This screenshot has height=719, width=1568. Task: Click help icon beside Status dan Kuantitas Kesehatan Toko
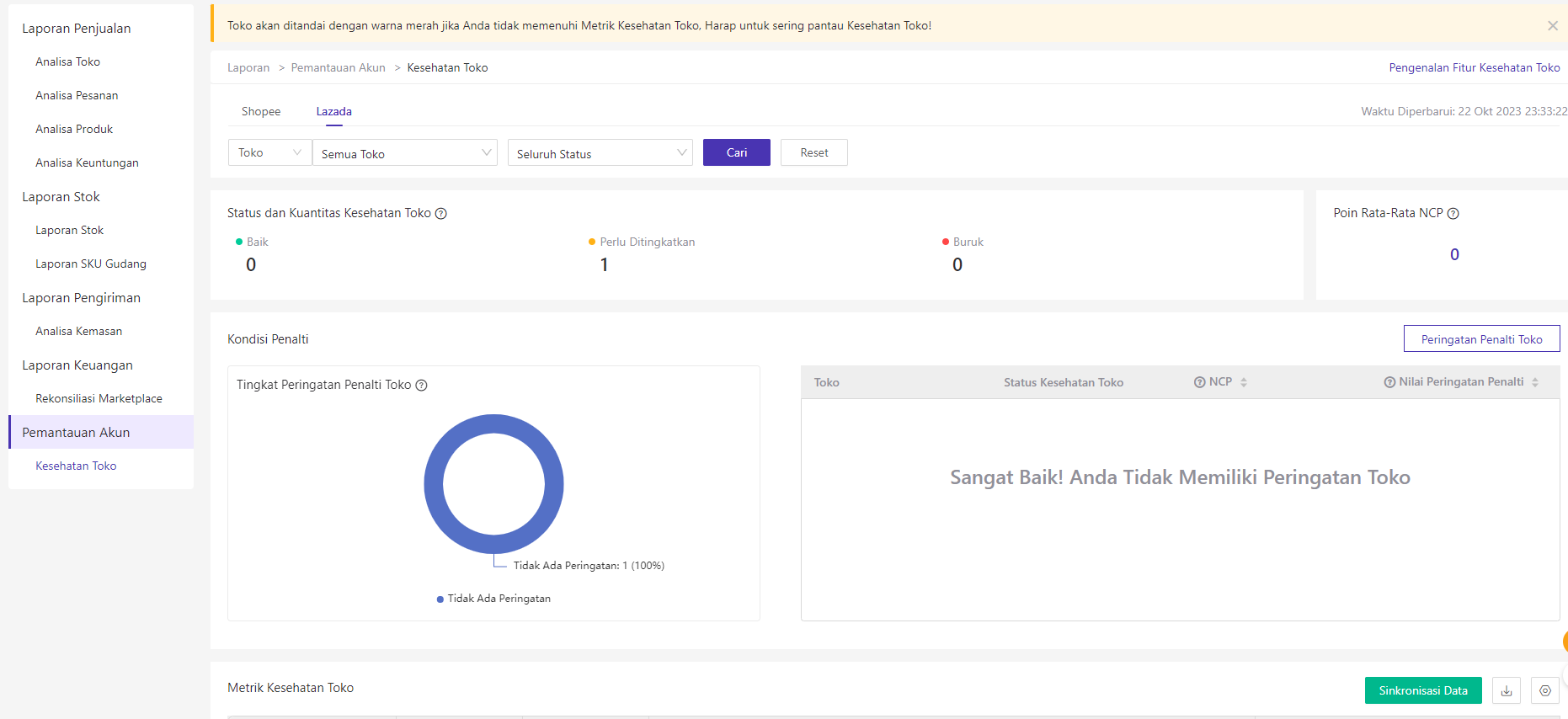440,214
